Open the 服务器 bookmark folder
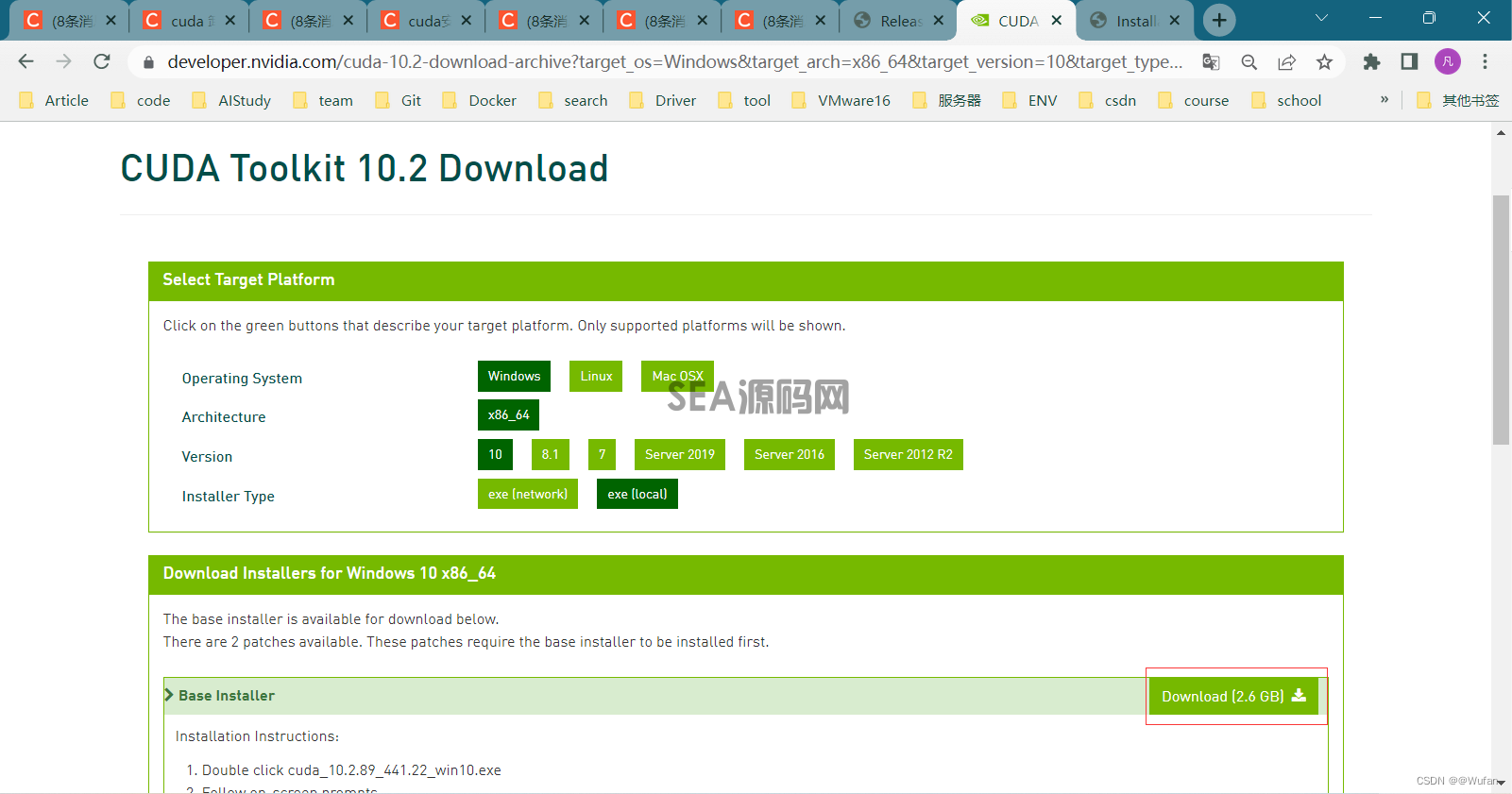Image resolution: width=1512 pixels, height=794 pixels. [x=946, y=100]
